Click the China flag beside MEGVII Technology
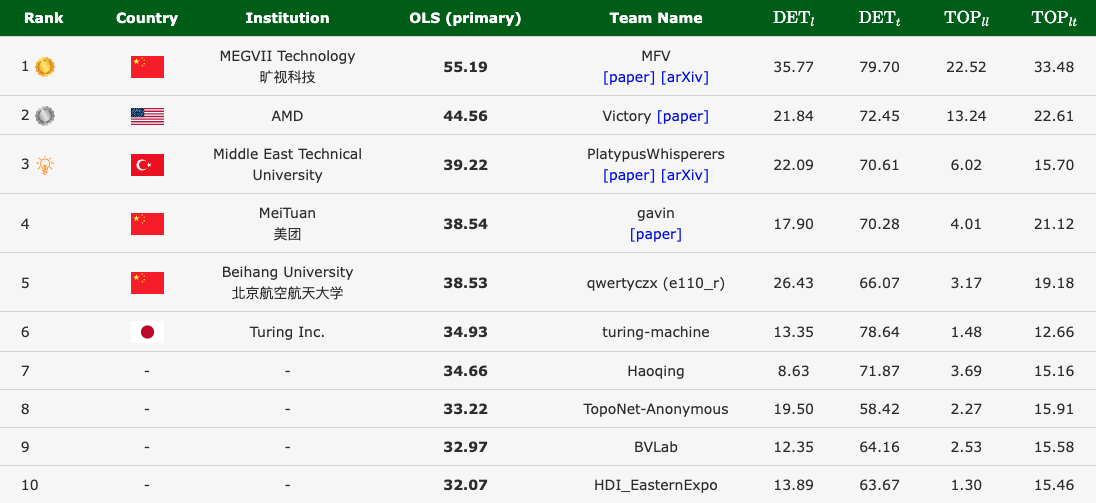The image size is (1096, 503). pos(147,67)
